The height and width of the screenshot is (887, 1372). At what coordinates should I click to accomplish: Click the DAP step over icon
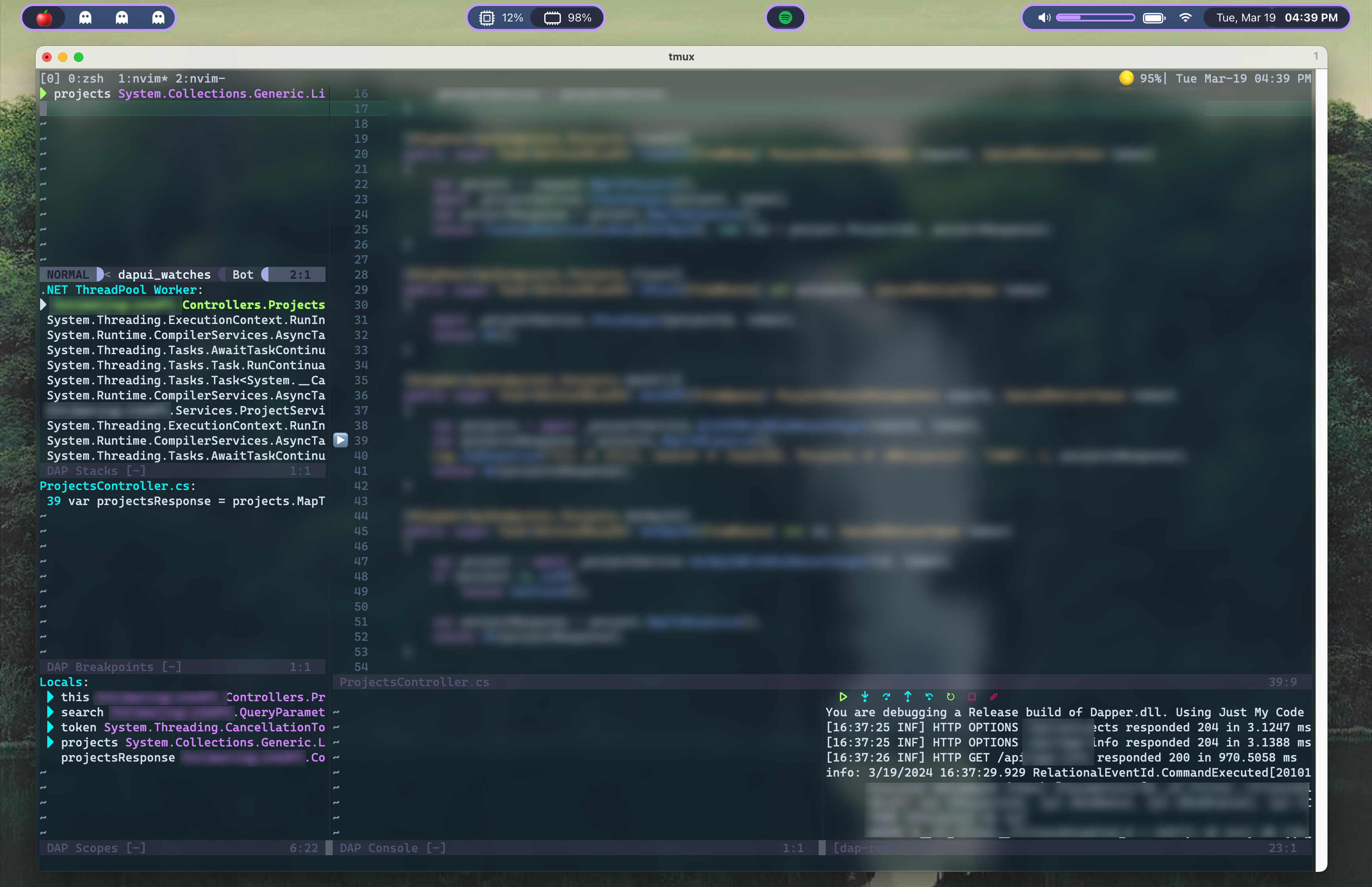tap(886, 697)
